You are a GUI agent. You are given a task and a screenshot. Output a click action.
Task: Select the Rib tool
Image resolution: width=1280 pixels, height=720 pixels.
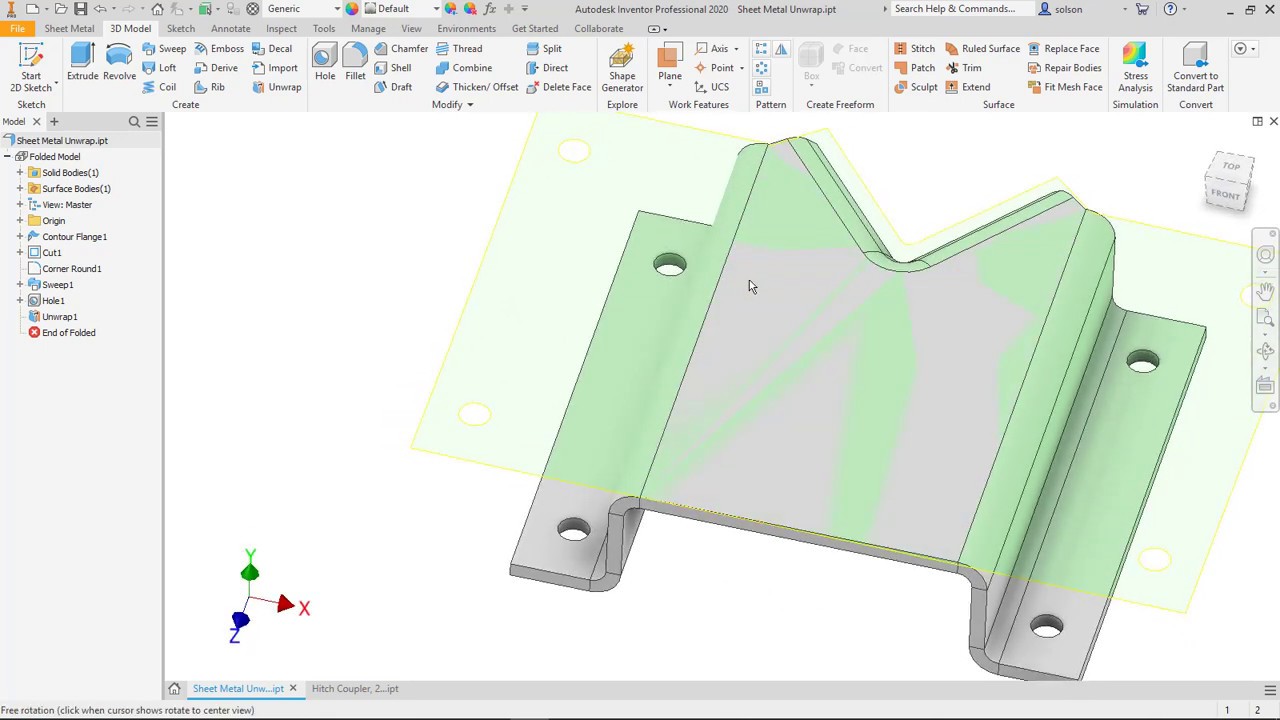(210, 87)
